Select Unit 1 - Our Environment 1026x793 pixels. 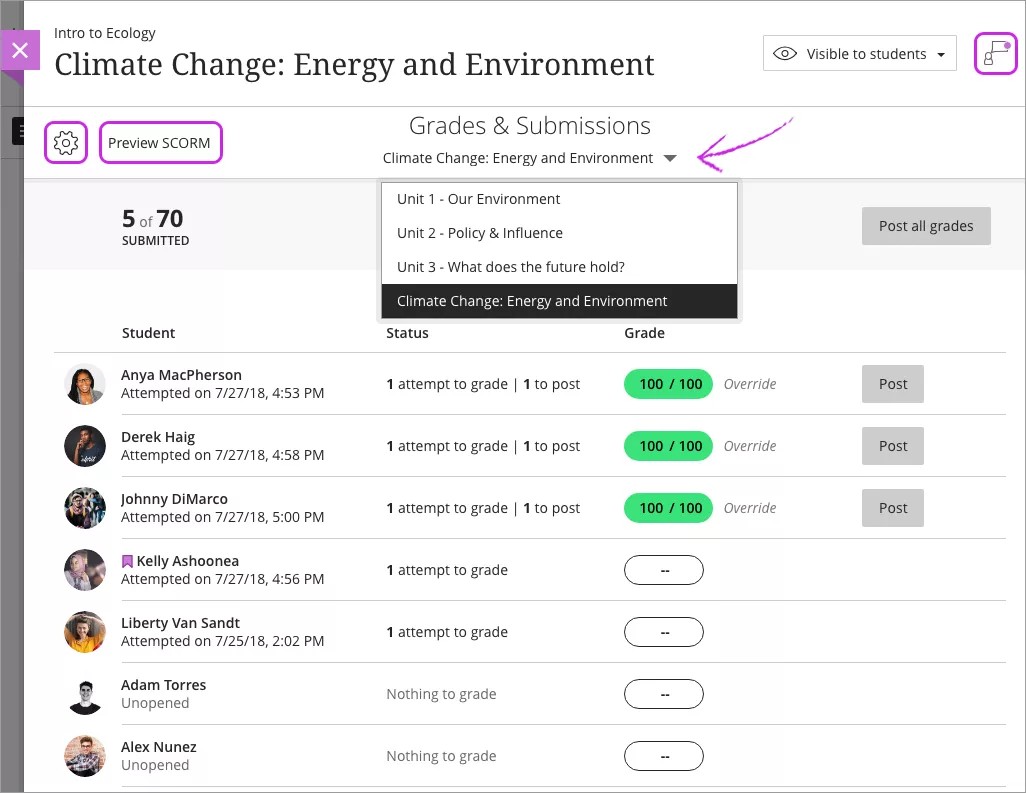(x=478, y=199)
